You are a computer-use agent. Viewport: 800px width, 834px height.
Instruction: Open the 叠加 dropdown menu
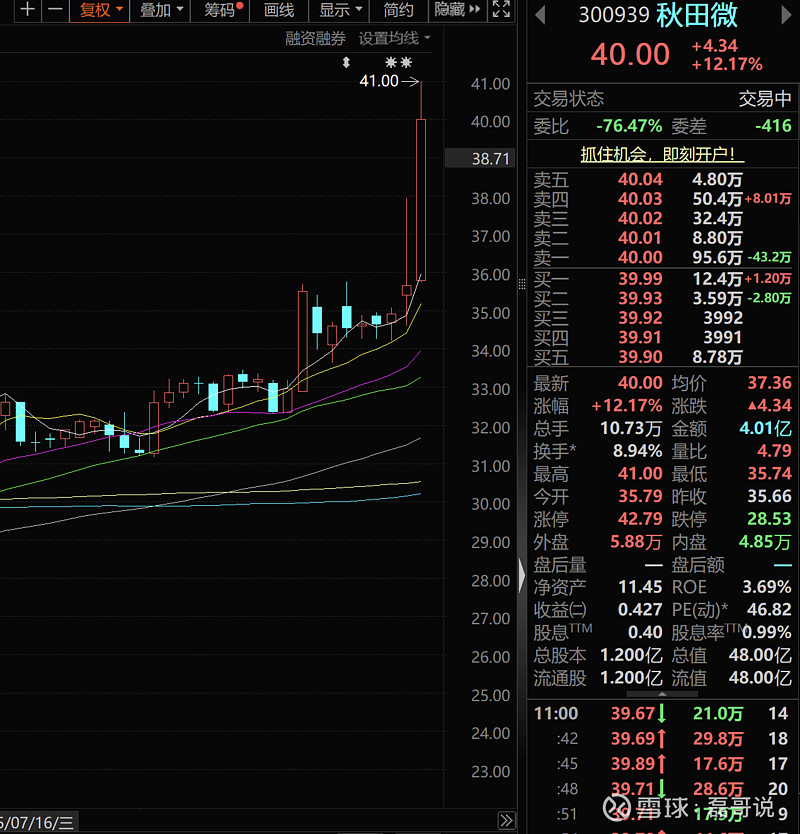161,10
